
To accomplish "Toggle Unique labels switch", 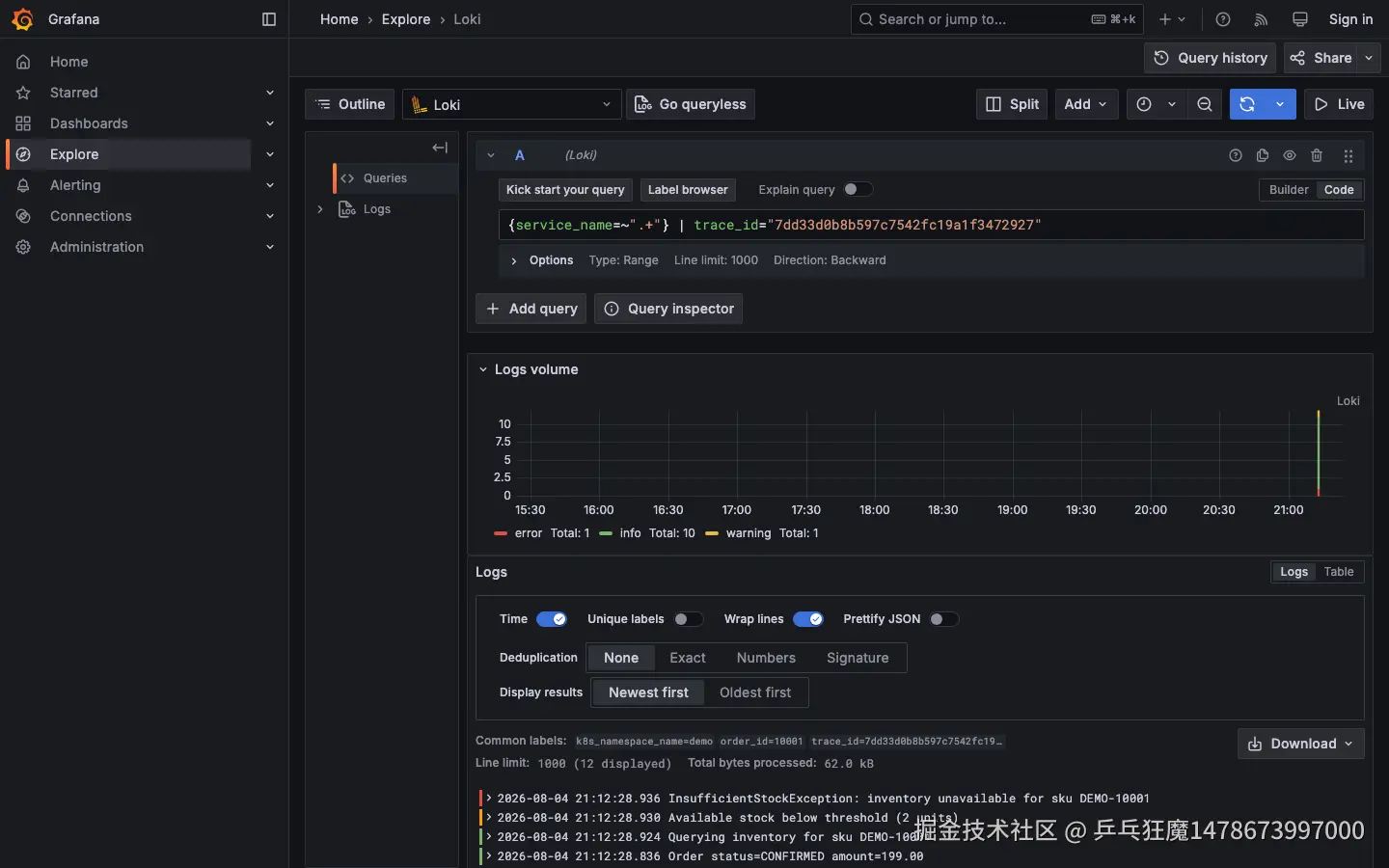I will pyautogui.click(x=688, y=619).
